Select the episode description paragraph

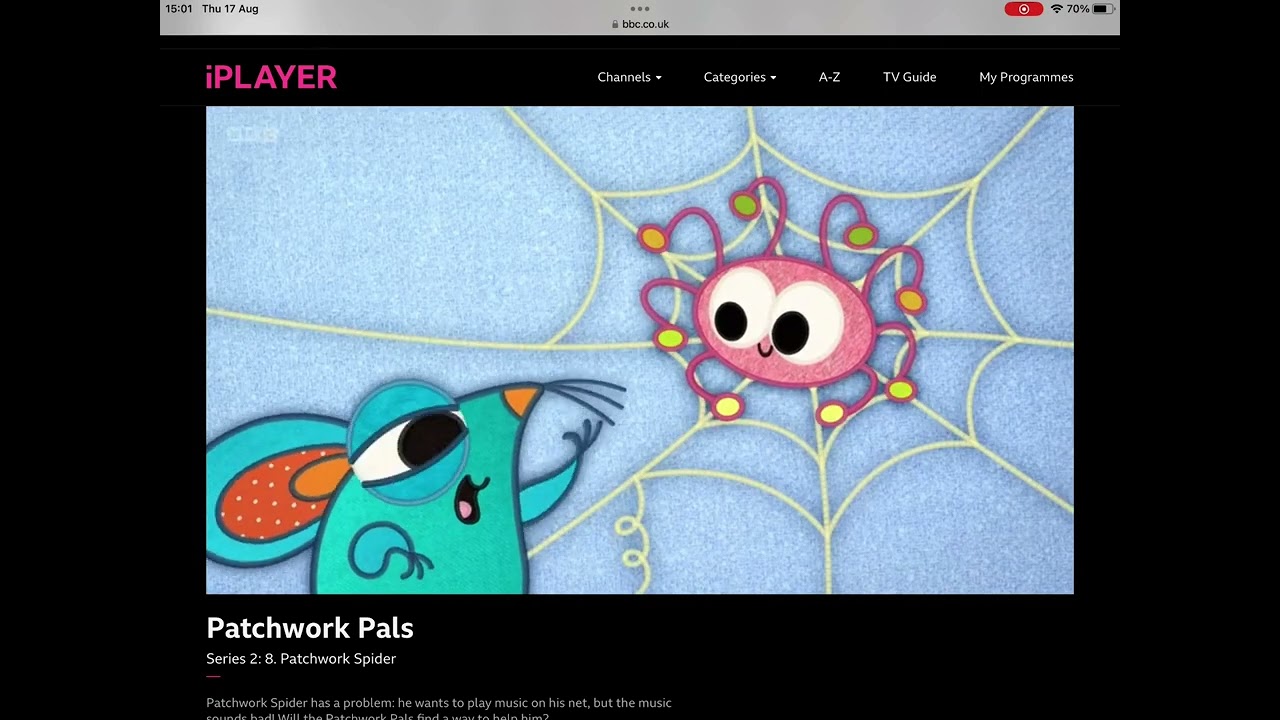pos(439,709)
